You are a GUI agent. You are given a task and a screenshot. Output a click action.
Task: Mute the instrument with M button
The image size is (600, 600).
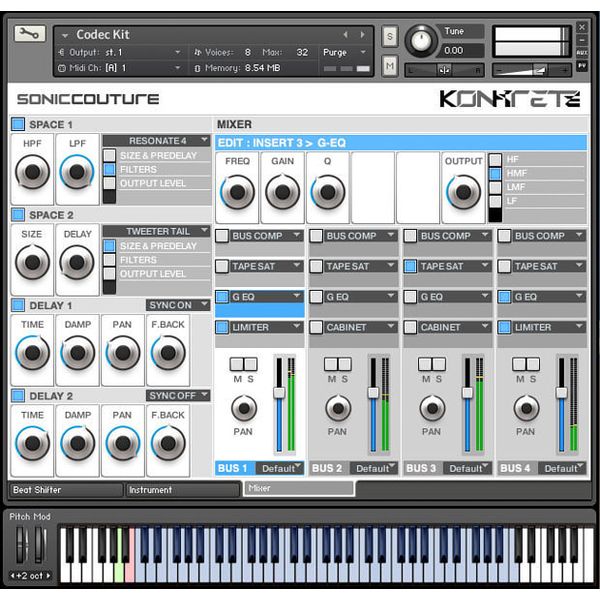click(390, 67)
